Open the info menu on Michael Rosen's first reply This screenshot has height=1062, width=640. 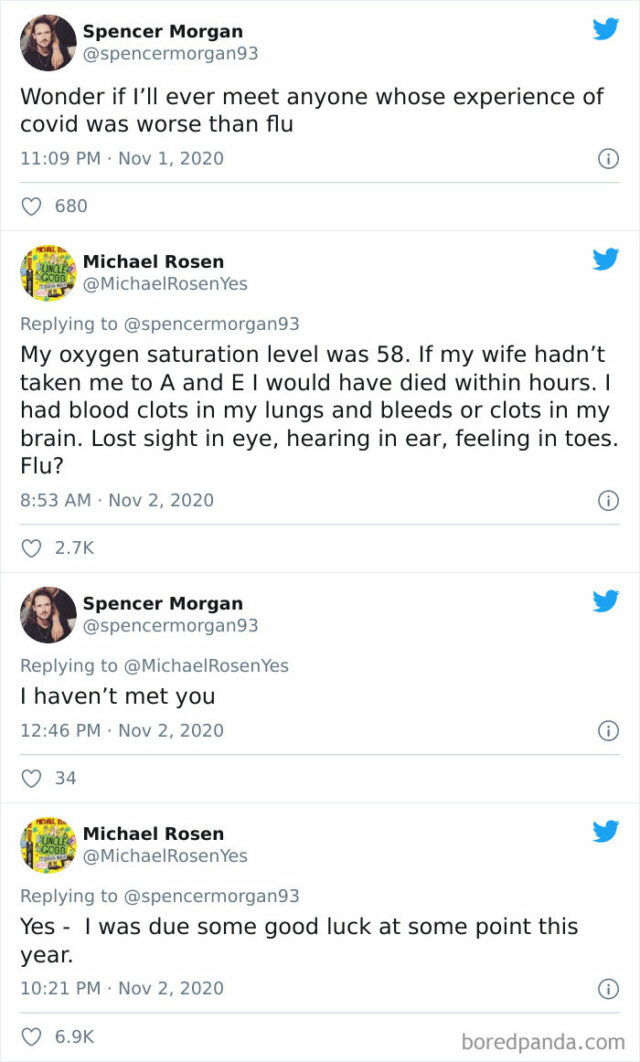pos(609,500)
